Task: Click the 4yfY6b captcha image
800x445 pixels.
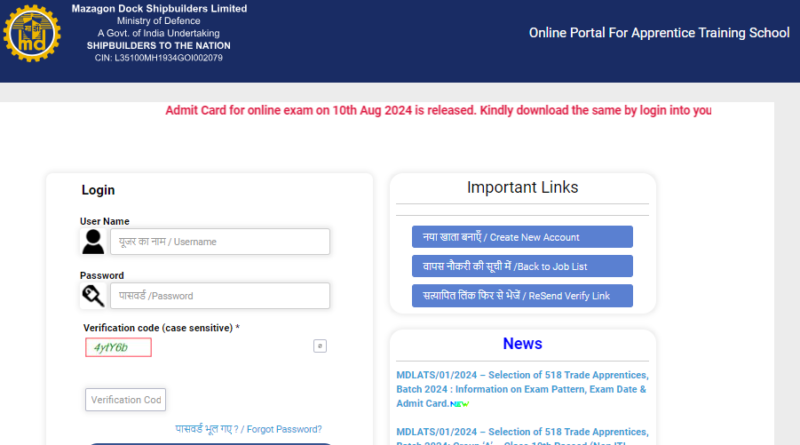Action: (118, 347)
